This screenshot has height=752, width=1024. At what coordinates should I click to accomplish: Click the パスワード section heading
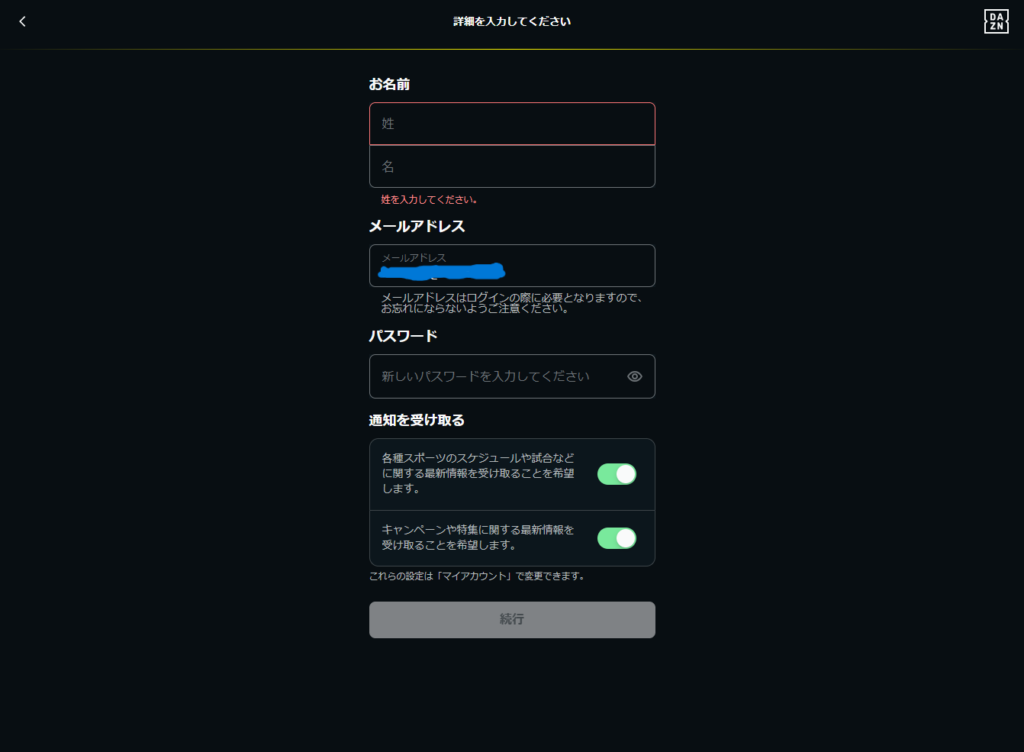tap(403, 336)
